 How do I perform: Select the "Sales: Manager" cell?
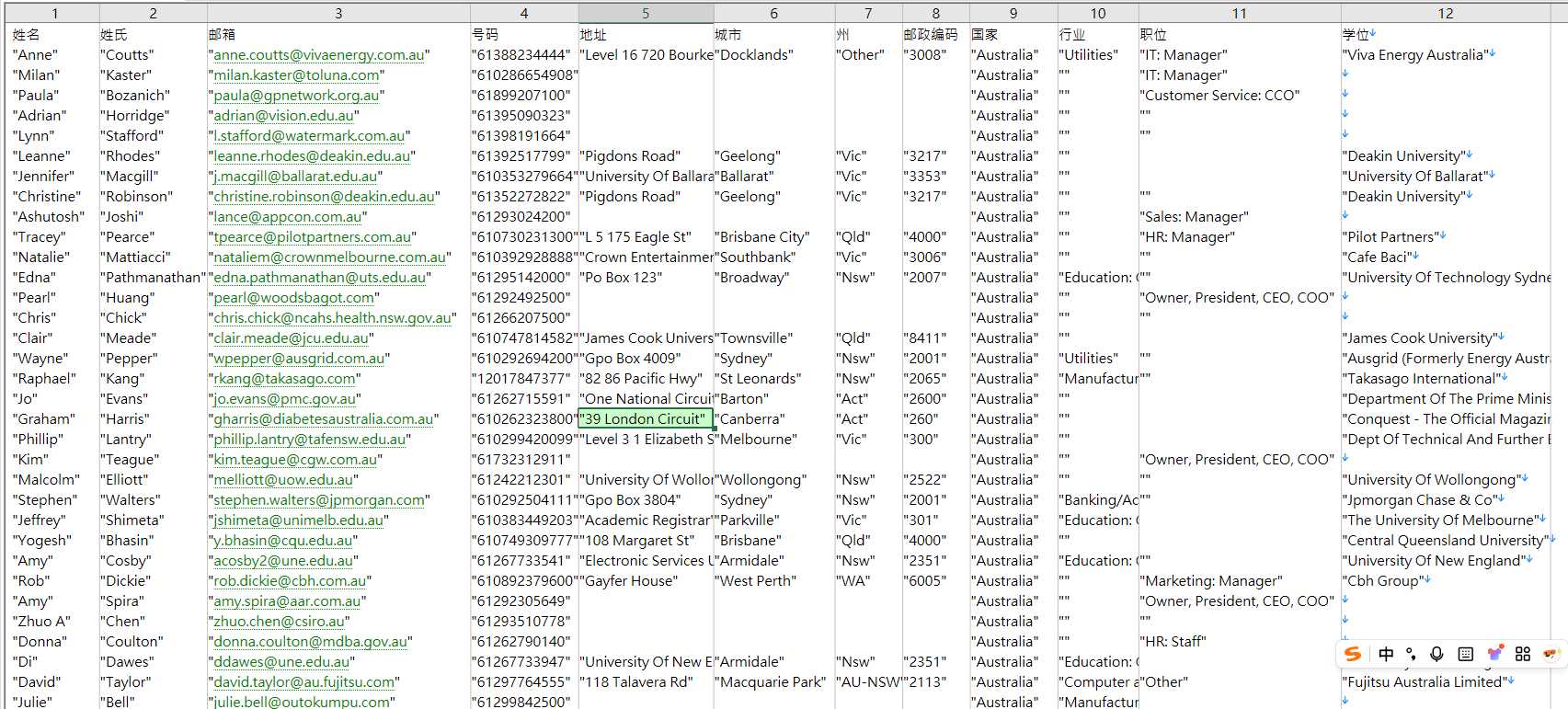click(1240, 217)
